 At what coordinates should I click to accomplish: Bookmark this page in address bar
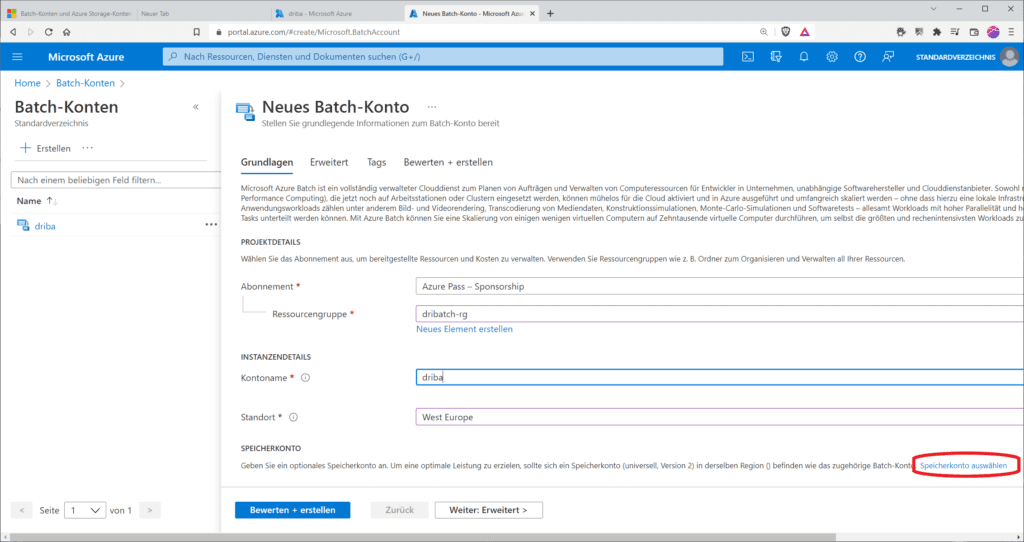tap(197, 31)
